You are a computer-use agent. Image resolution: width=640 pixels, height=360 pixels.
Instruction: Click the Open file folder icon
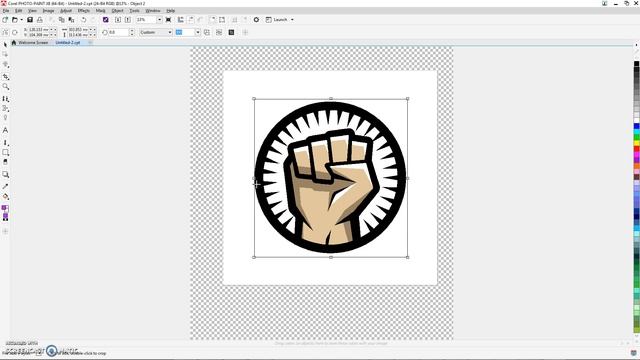(x=15, y=20)
